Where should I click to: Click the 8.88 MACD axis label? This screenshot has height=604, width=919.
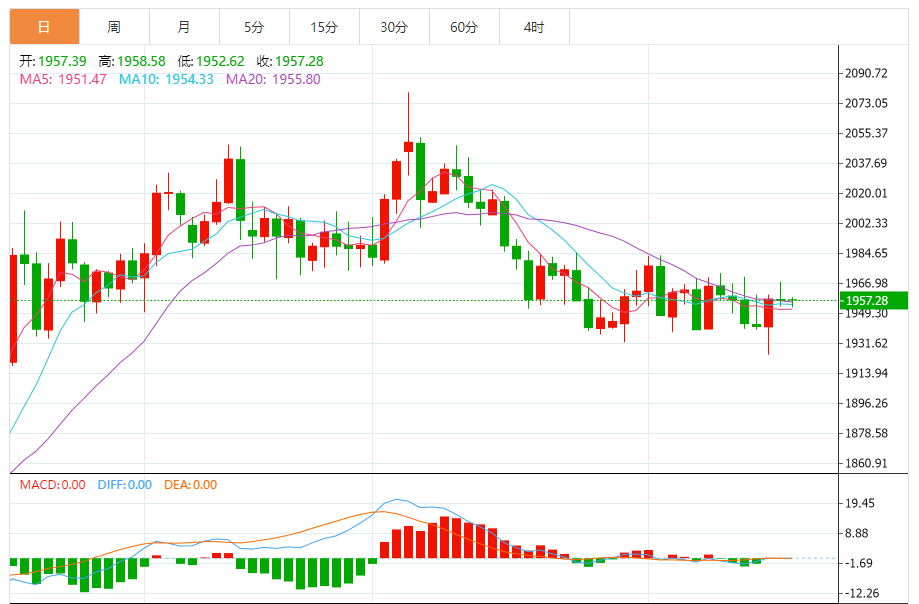856,533
